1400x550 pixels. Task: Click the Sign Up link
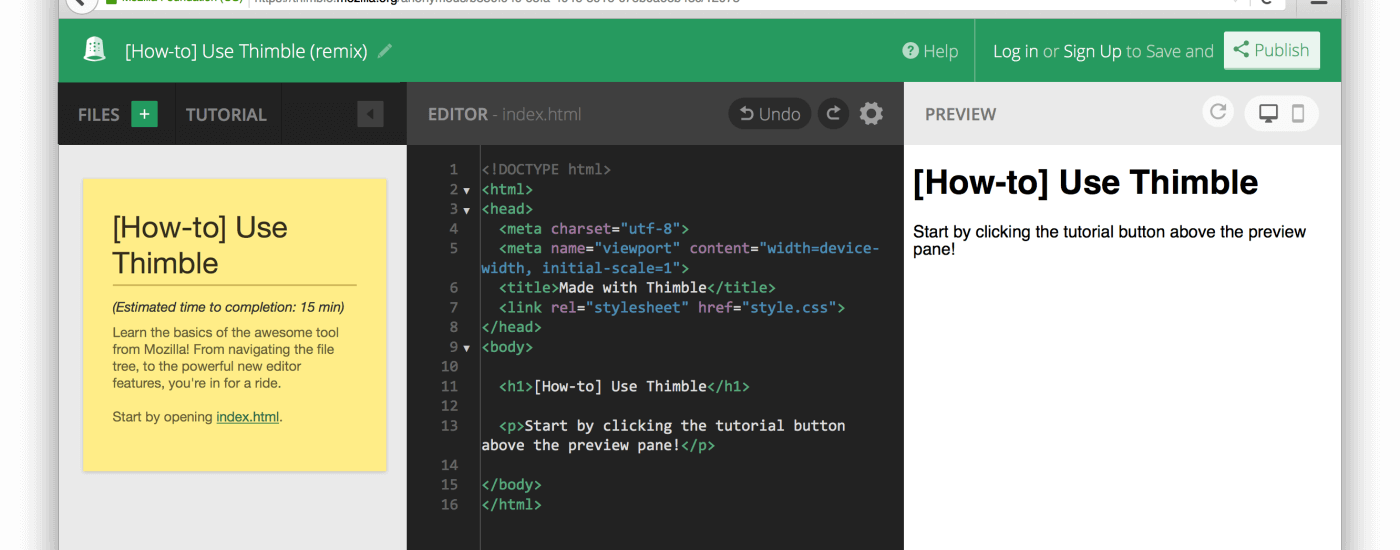pos(1092,51)
